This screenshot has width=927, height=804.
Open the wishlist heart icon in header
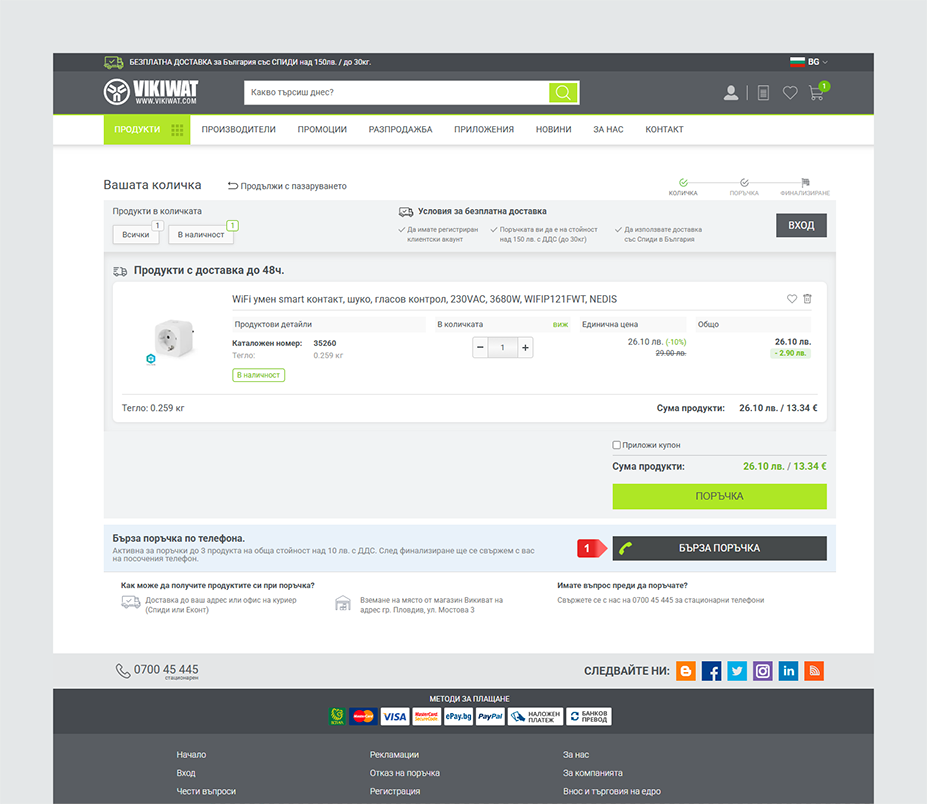(790, 93)
